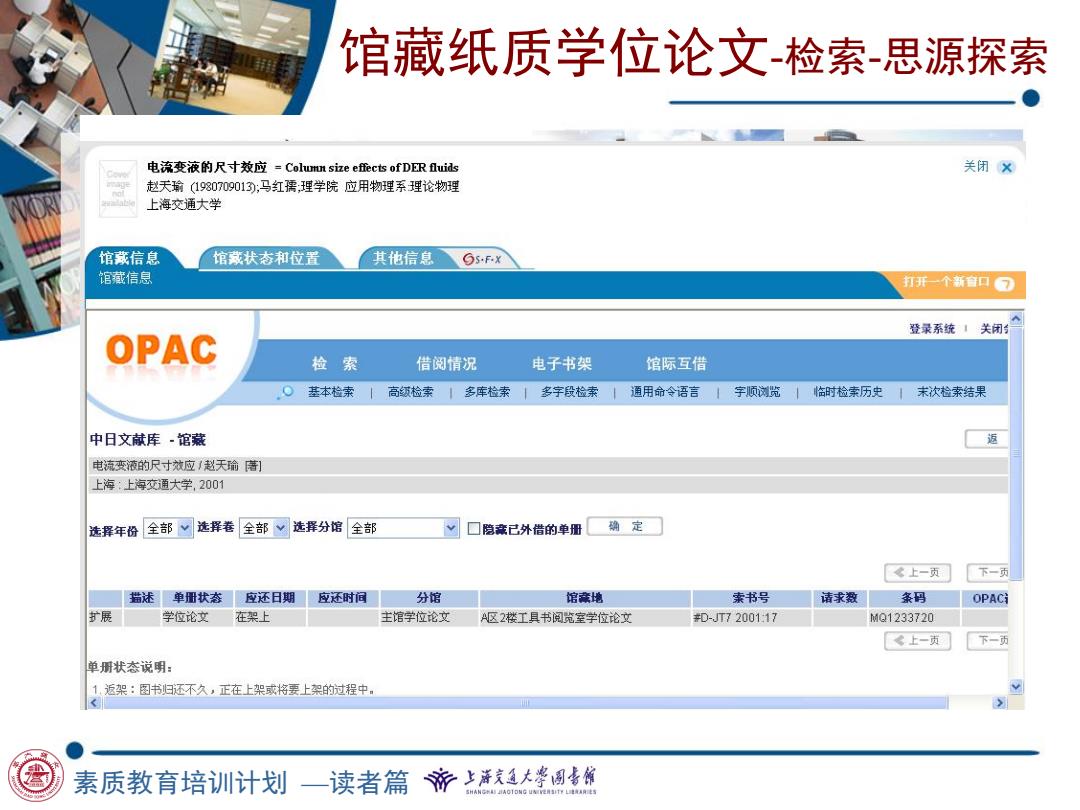1080x810 pixels.
Task: Click the 扩展 link in the table row
Action: pos(101,617)
